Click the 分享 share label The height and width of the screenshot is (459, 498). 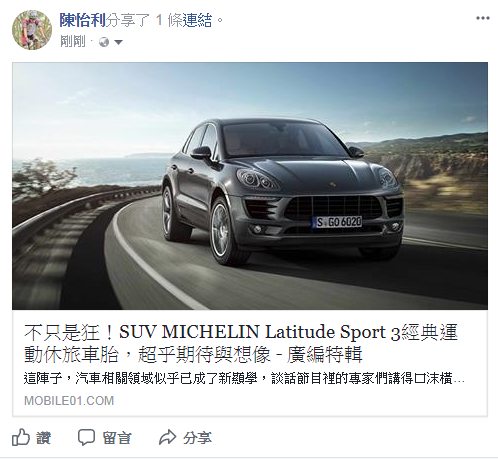pyautogui.click(x=197, y=438)
